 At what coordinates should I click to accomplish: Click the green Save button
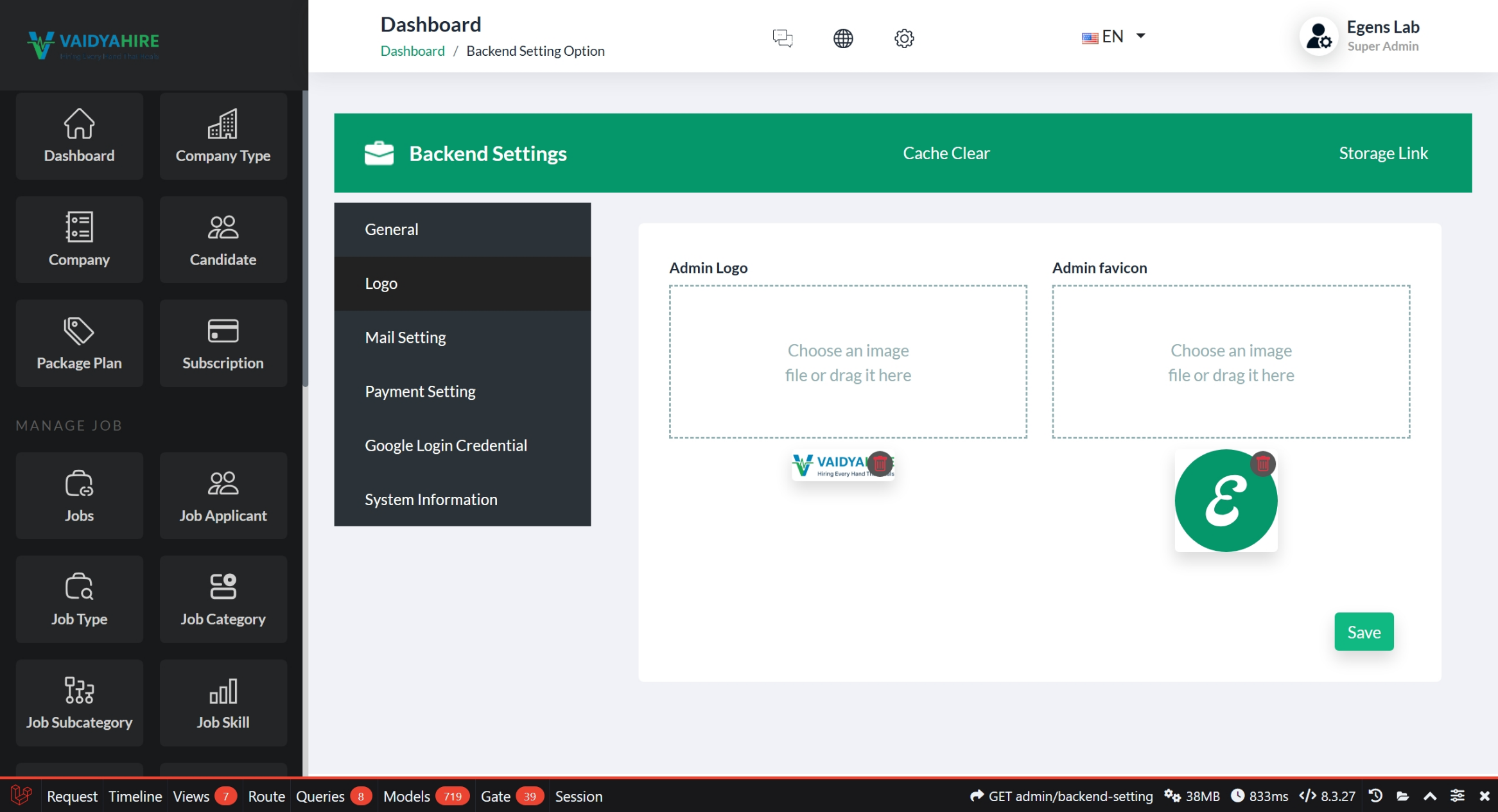[1363, 632]
